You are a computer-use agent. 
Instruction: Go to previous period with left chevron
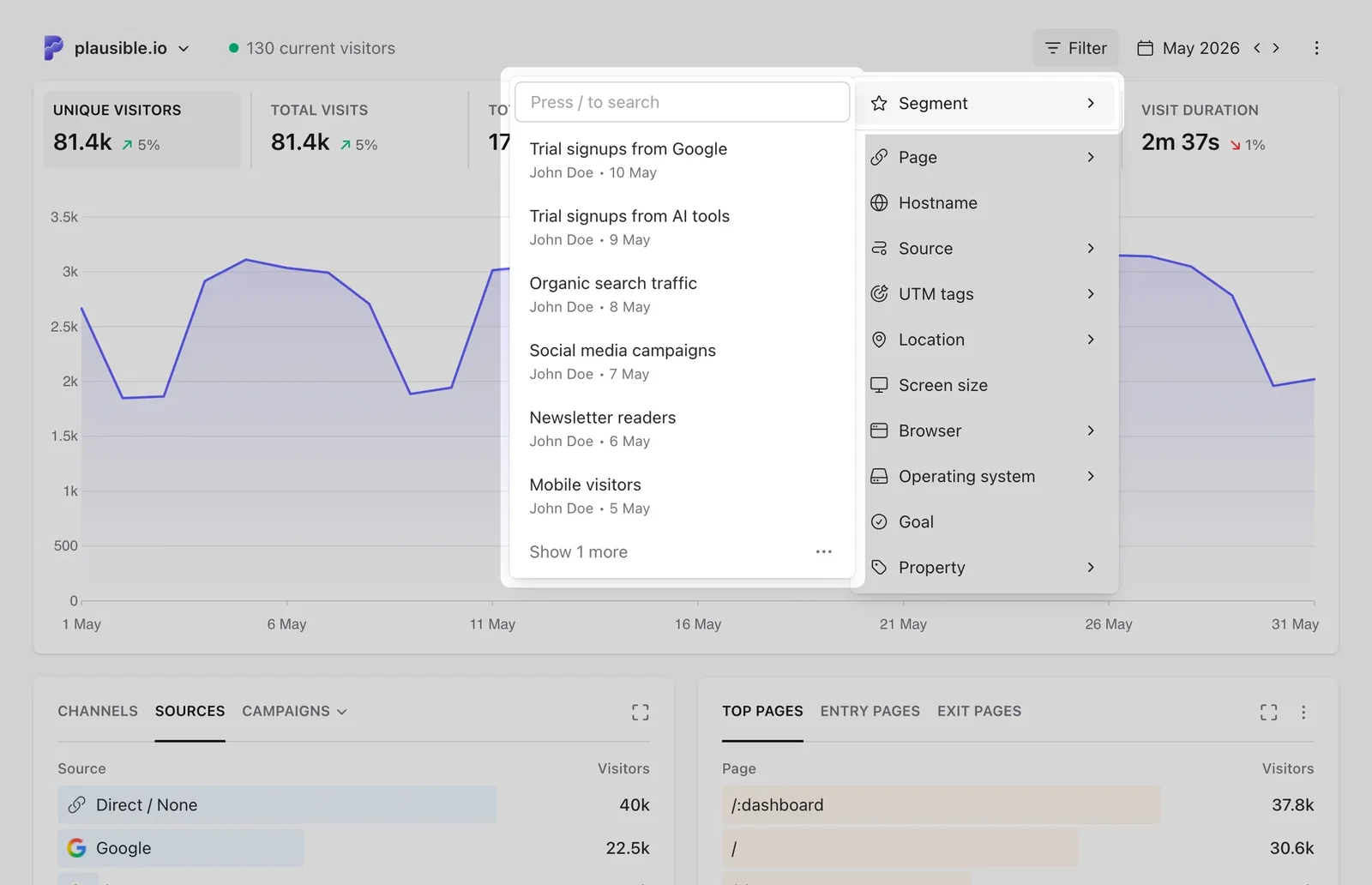(x=1257, y=48)
